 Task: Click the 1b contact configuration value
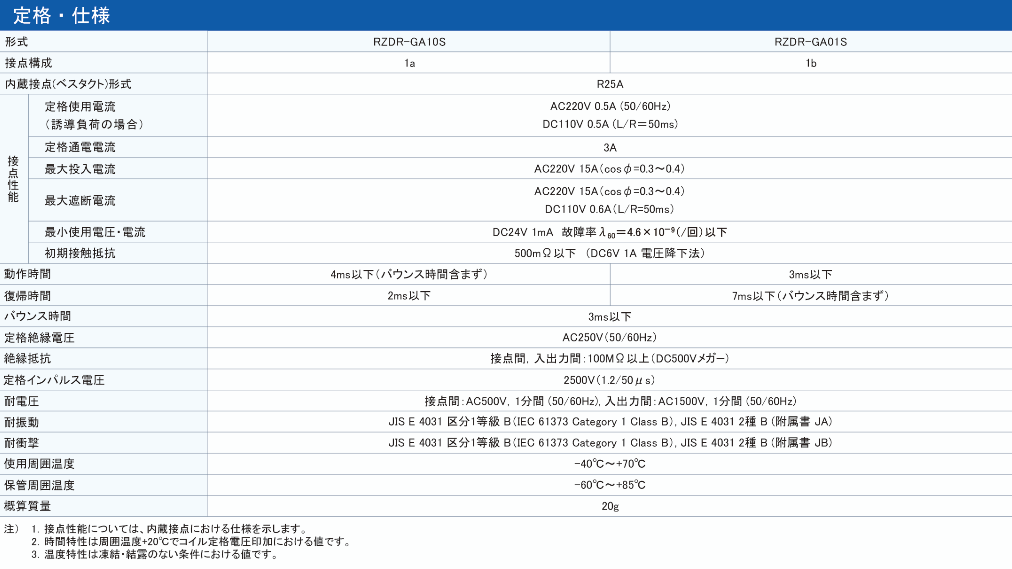[811, 63]
